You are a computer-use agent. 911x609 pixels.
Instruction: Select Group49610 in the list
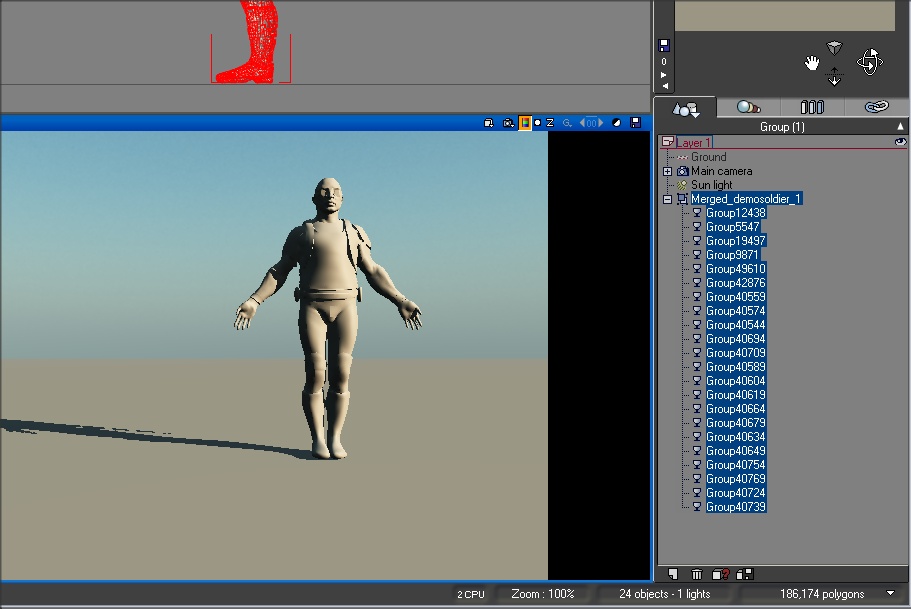coord(736,268)
